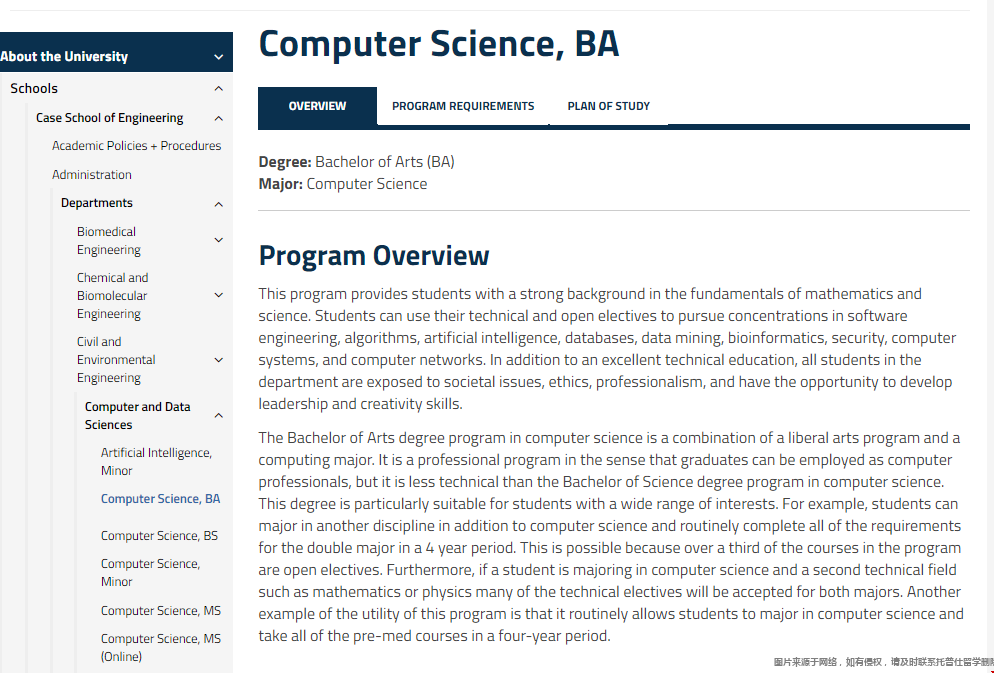Screen dimensions: 994x673
Task: Select Artificial Intelligence, Minor in the sidebar
Action: pos(156,461)
